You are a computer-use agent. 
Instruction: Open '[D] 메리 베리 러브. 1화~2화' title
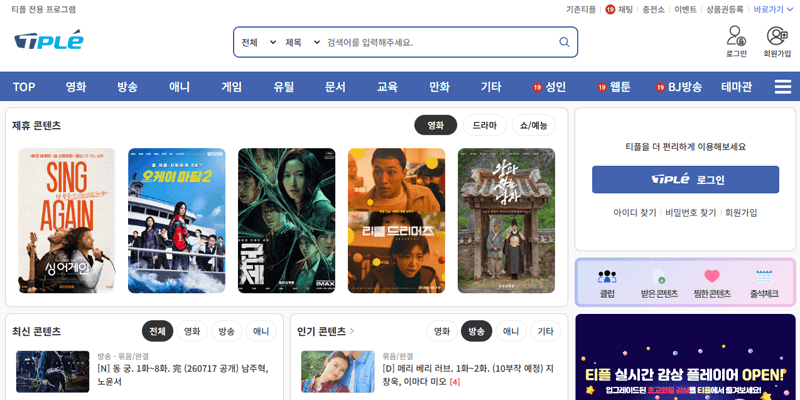[468, 375]
